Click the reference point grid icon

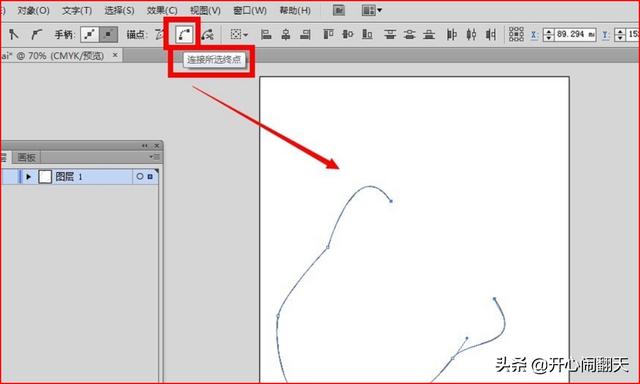click(516, 35)
